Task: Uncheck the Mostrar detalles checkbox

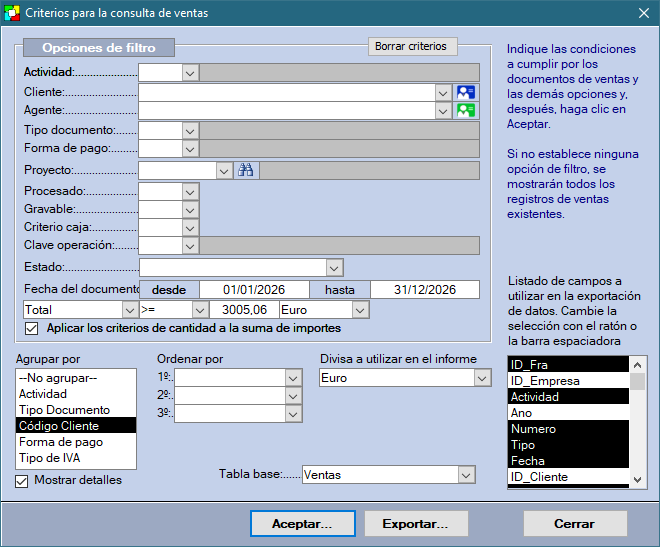Action: click(23, 481)
